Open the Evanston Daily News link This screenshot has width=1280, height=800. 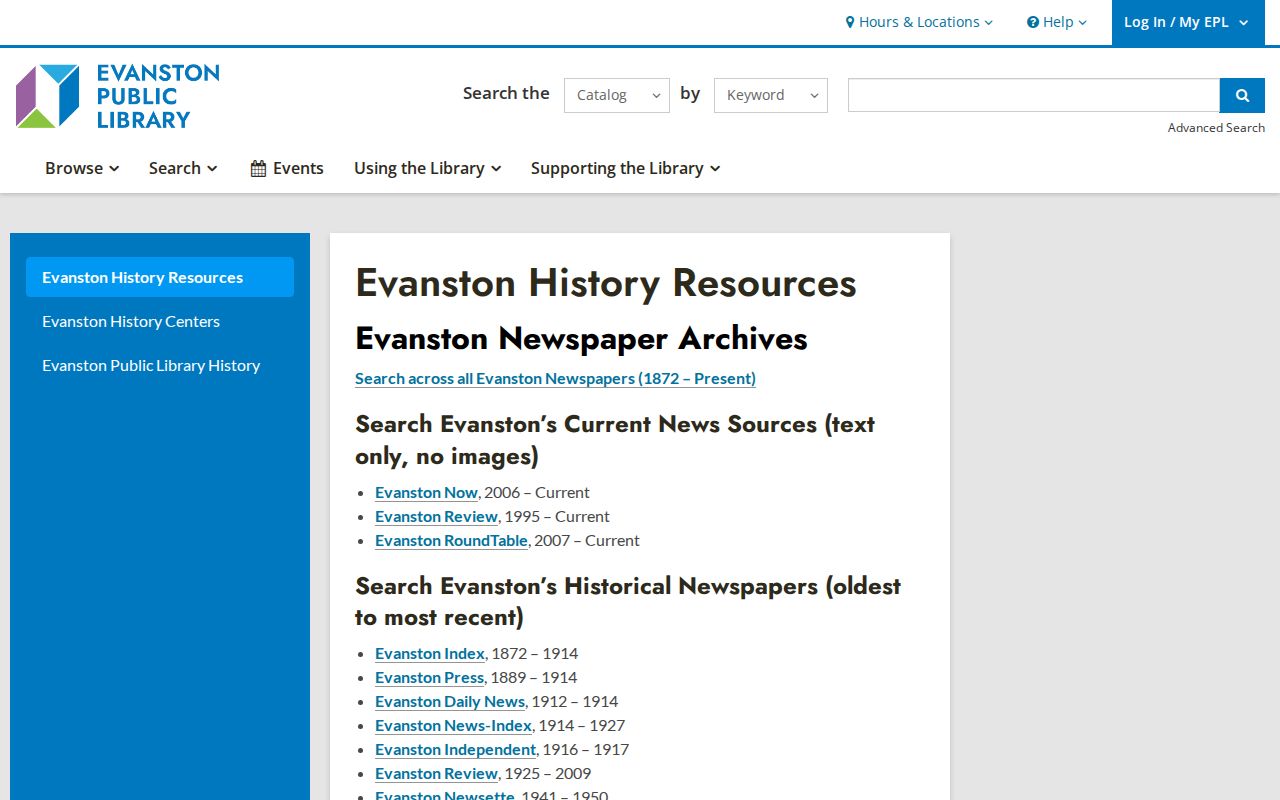coord(450,701)
